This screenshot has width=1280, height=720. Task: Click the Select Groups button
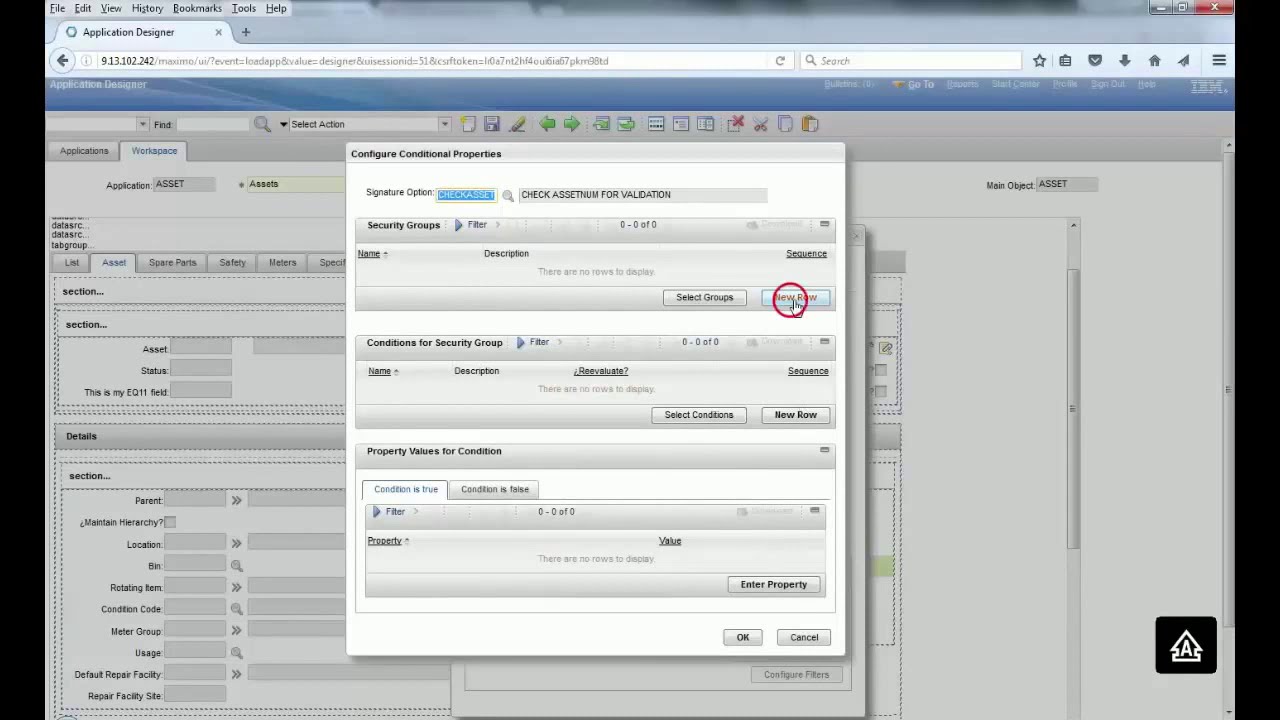(x=705, y=297)
